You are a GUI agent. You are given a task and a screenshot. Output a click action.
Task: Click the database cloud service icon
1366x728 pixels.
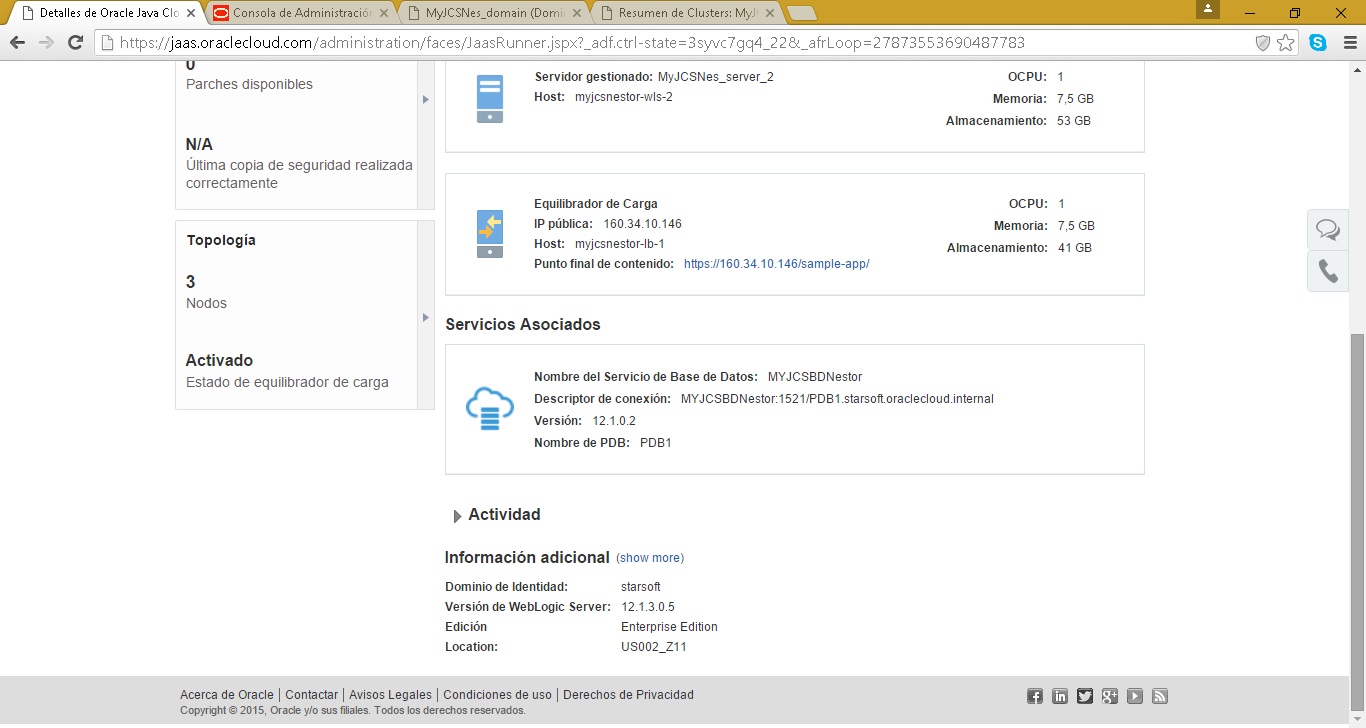pos(490,409)
